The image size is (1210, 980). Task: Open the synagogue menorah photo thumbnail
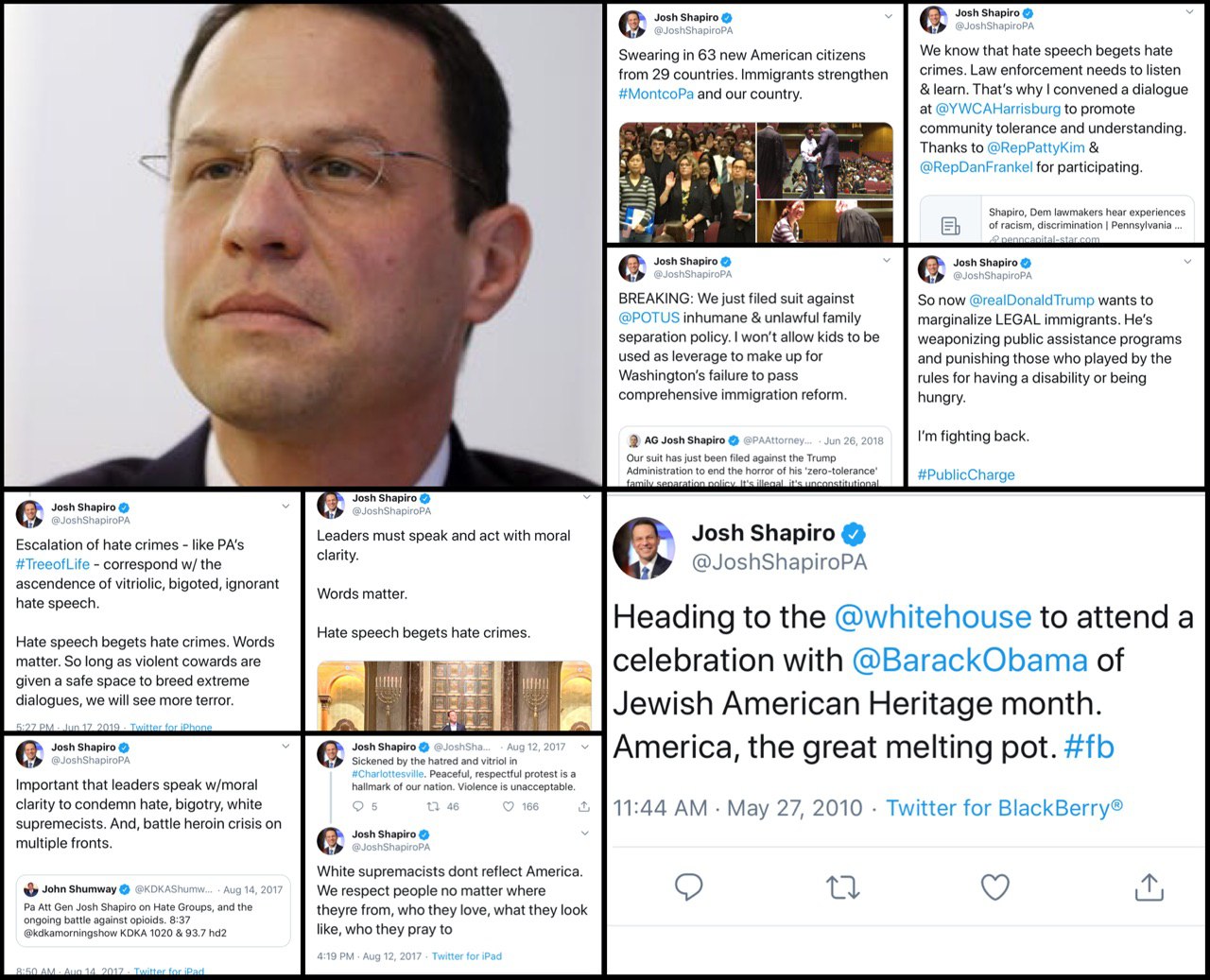pyautogui.click(x=454, y=696)
